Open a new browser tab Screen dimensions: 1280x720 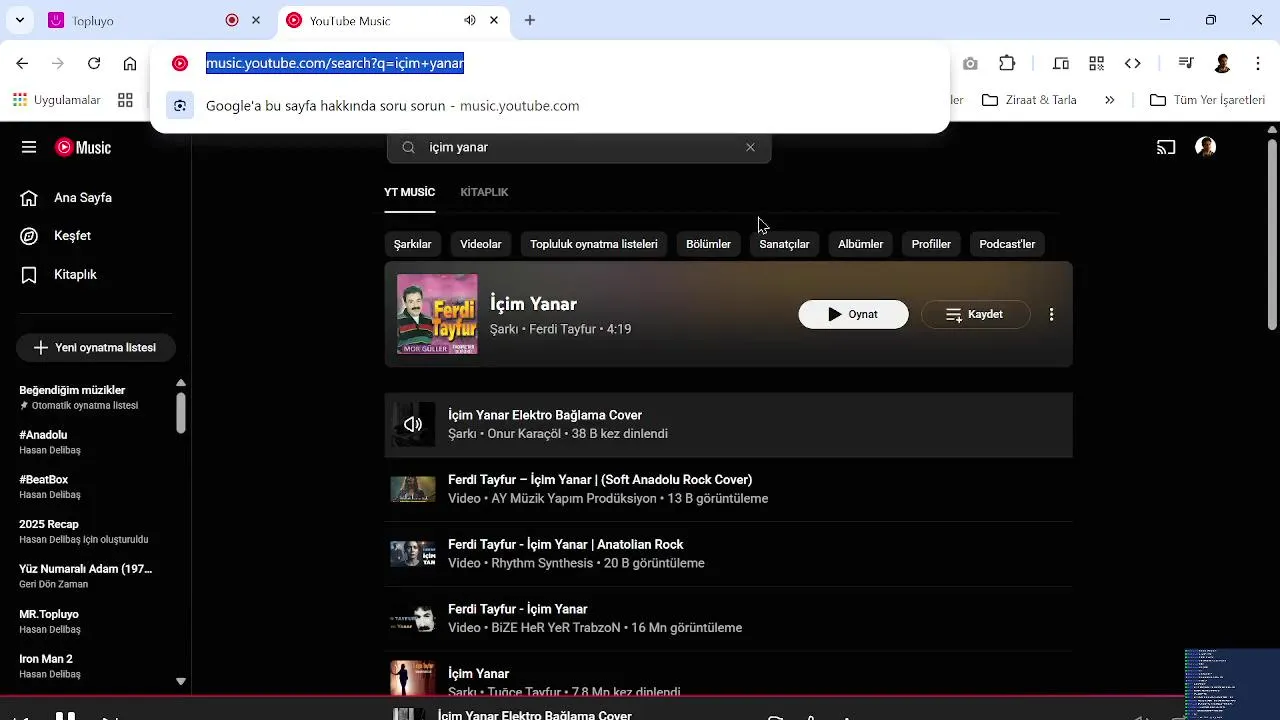pyautogui.click(x=530, y=20)
